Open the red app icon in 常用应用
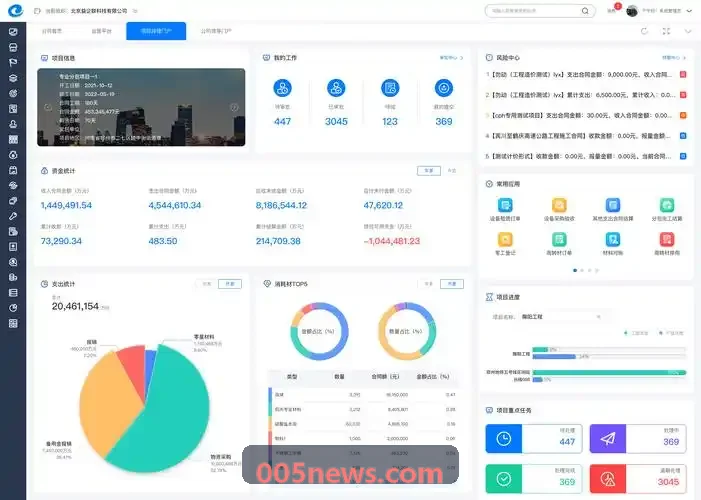The image size is (701, 500). point(667,239)
